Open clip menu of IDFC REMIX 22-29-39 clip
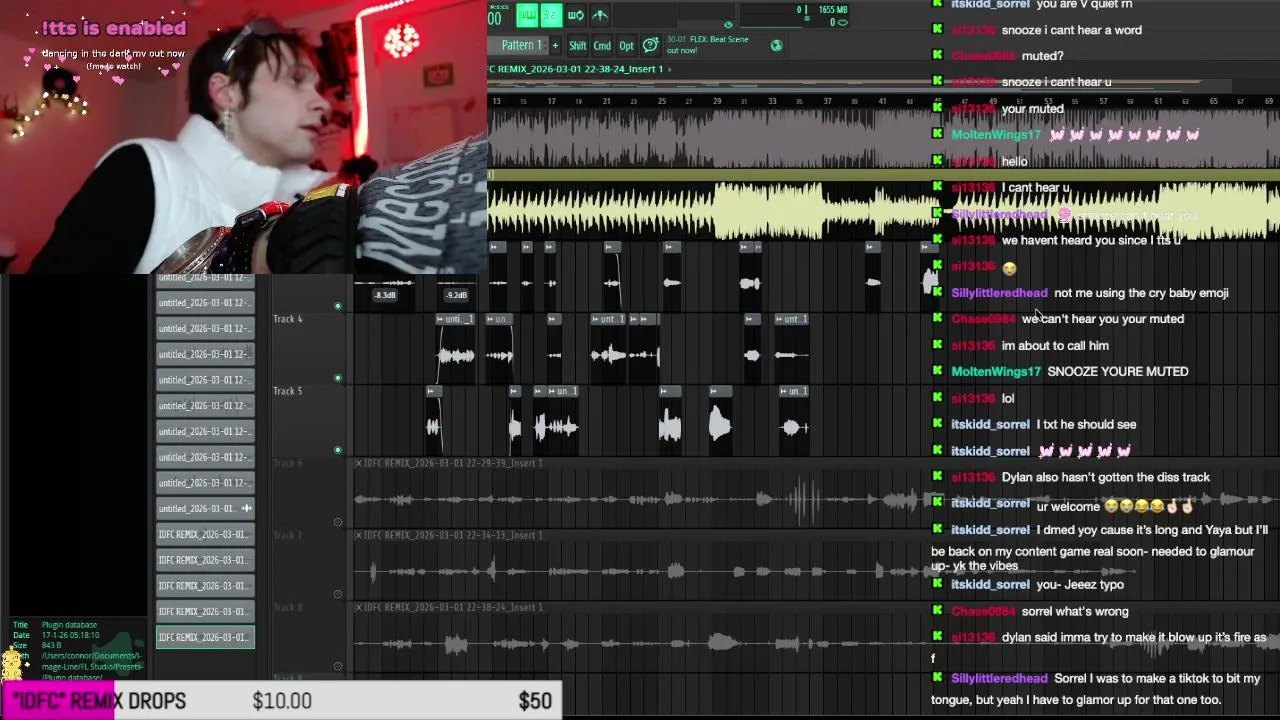 [x=359, y=463]
